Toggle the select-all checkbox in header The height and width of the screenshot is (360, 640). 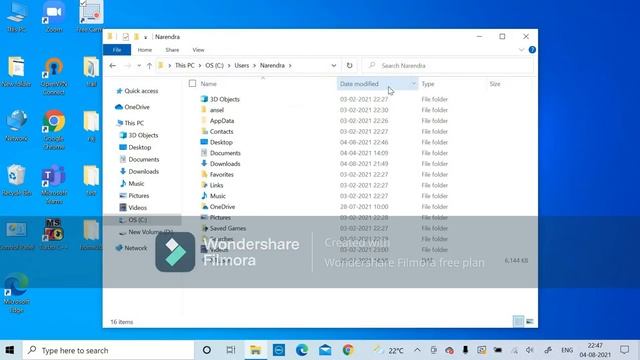pos(192,84)
